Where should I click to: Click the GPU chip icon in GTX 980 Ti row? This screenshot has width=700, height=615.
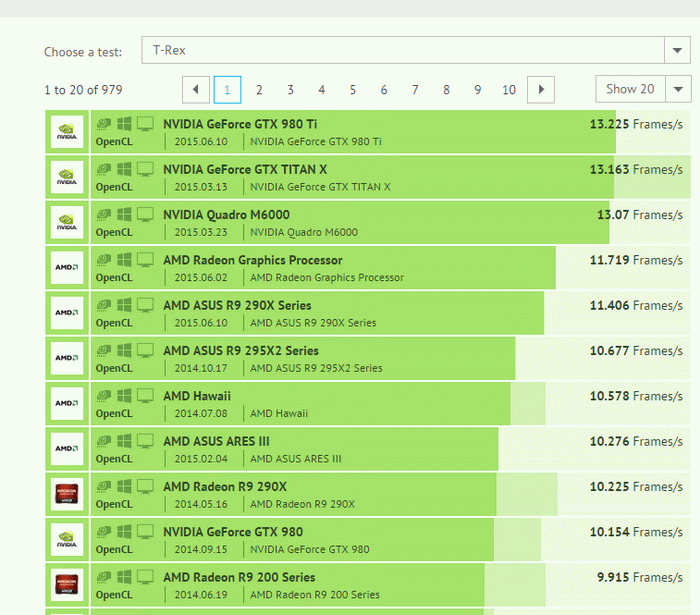pyautogui.click(x=104, y=124)
